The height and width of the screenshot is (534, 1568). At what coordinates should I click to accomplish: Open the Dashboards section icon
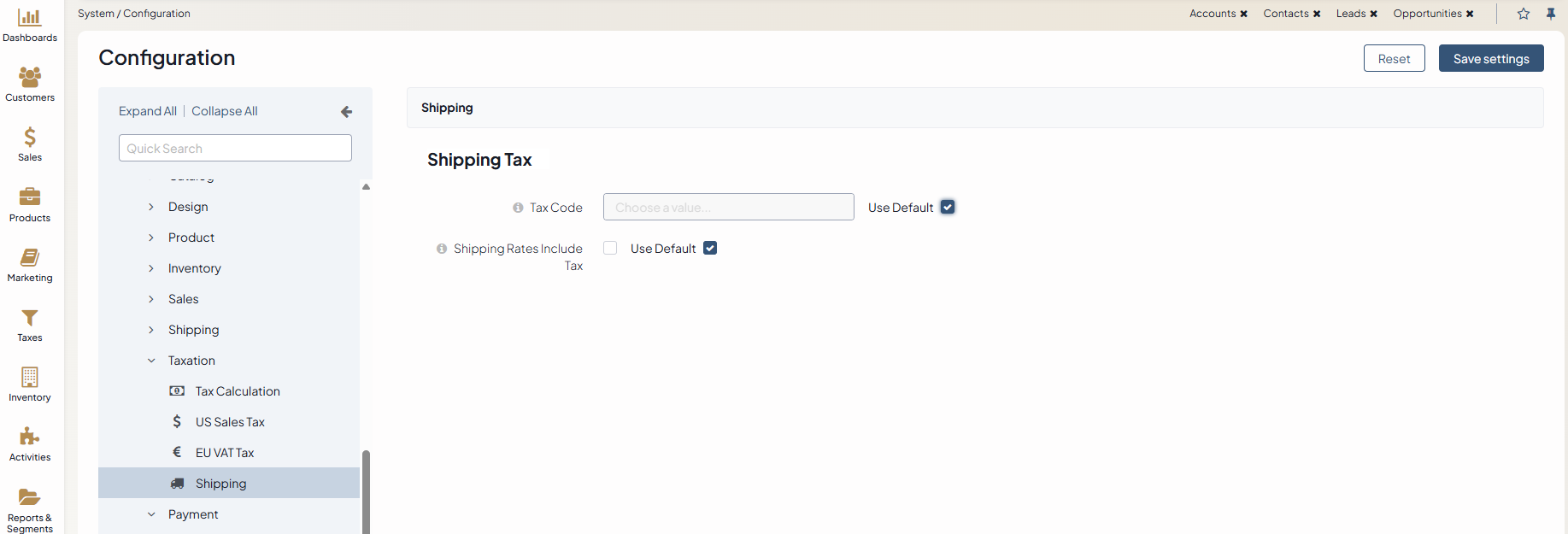pyautogui.click(x=30, y=17)
